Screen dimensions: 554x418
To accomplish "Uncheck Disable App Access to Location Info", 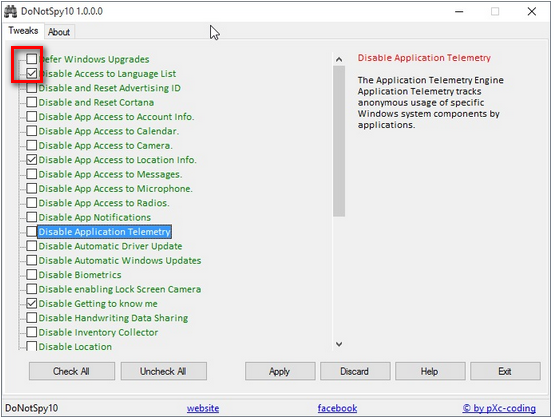I will [31, 160].
